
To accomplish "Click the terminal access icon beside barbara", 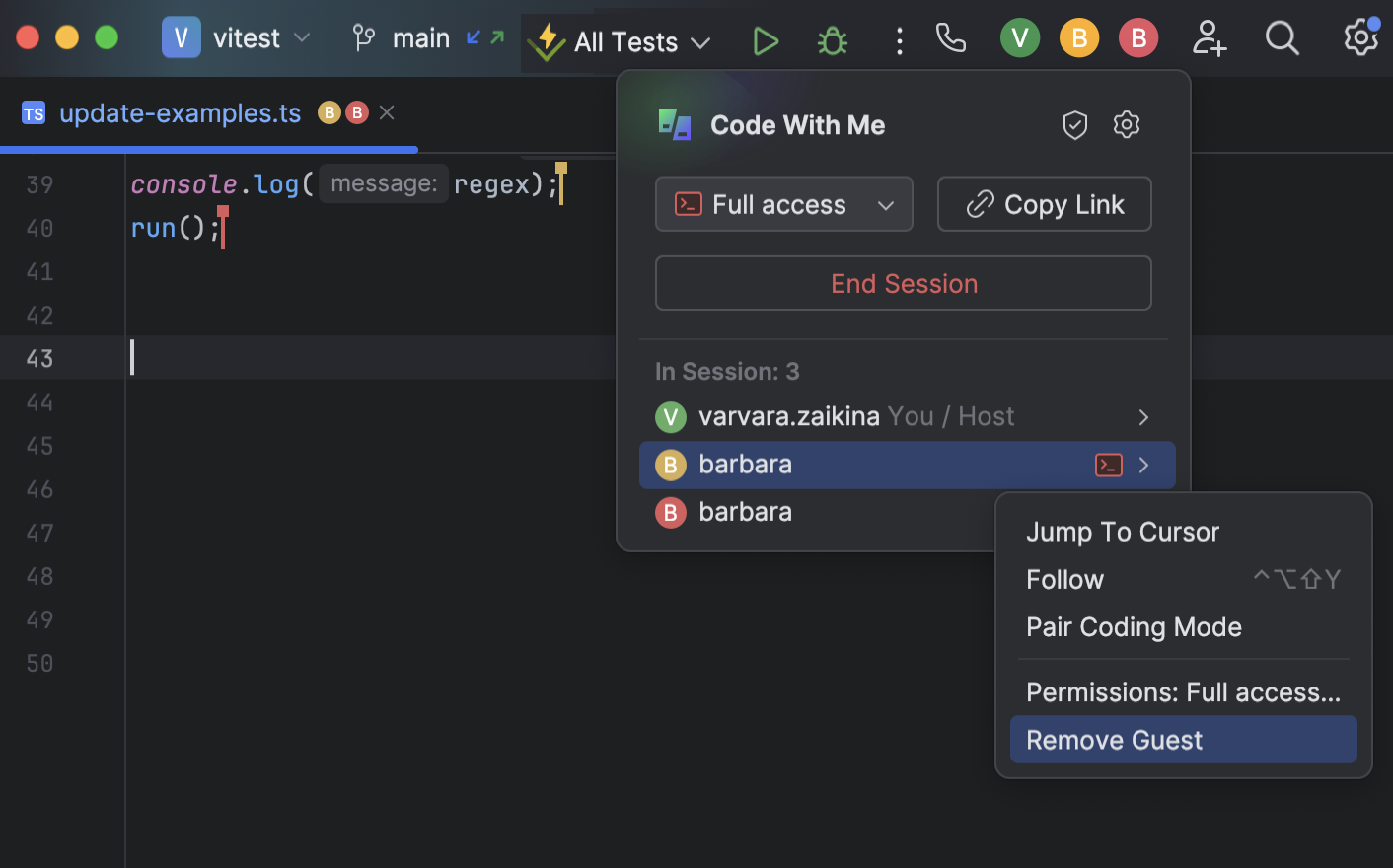I will (x=1108, y=465).
